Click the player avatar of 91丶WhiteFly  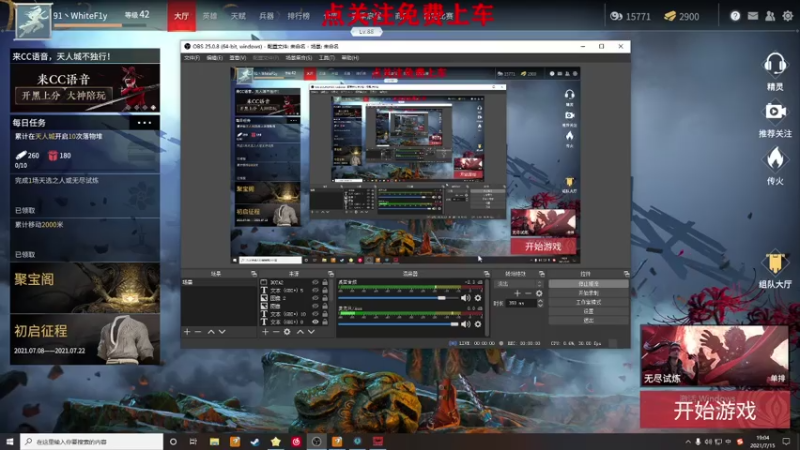tap(33, 21)
